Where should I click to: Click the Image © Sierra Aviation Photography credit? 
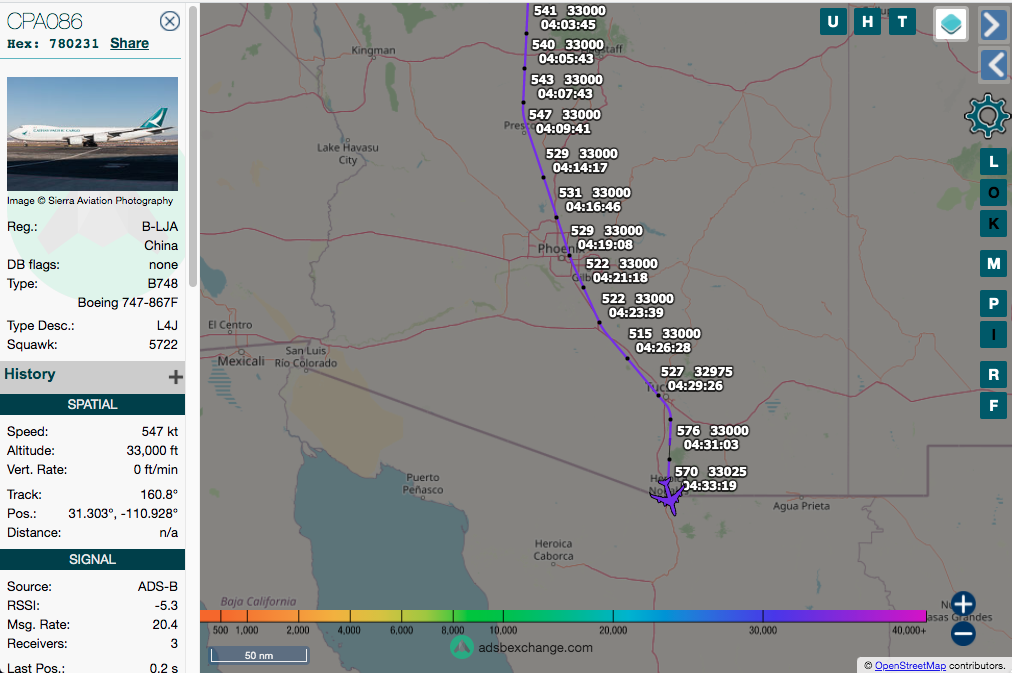[90, 201]
